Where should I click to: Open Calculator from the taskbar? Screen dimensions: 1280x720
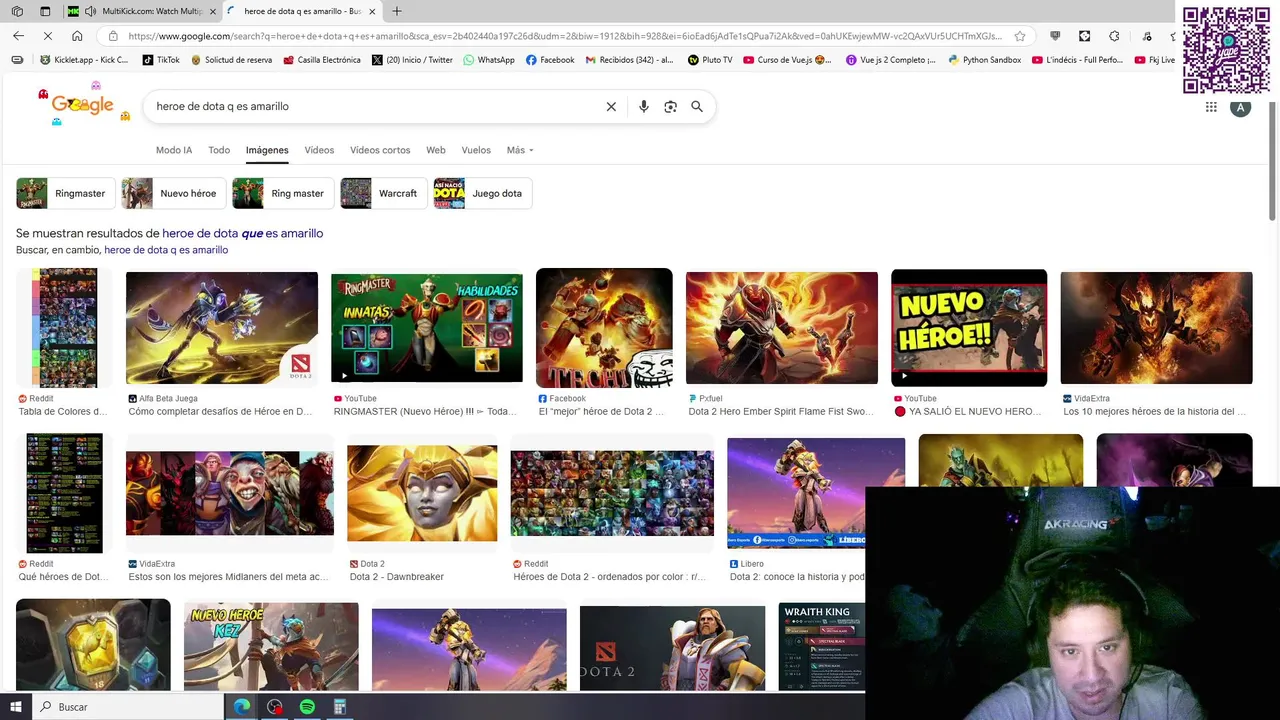[x=340, y=707]
